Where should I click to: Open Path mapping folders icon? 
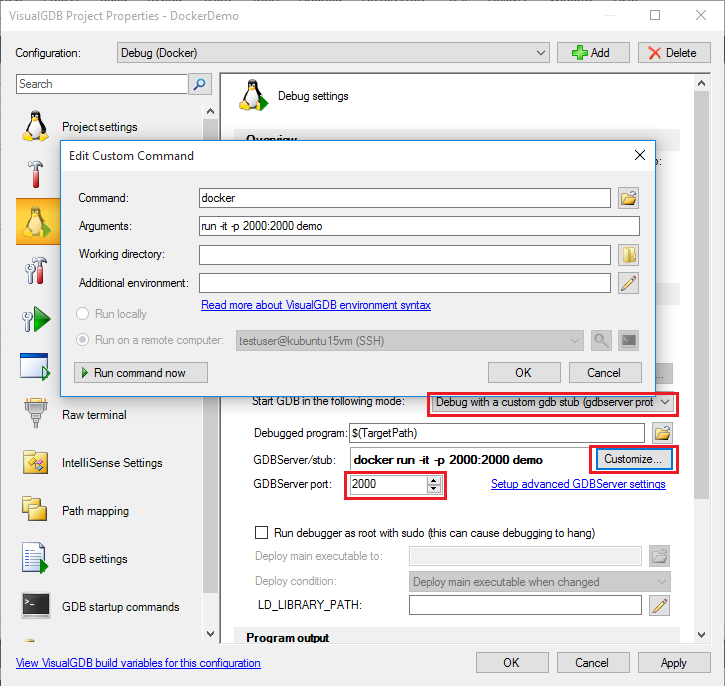coord(35,509)
